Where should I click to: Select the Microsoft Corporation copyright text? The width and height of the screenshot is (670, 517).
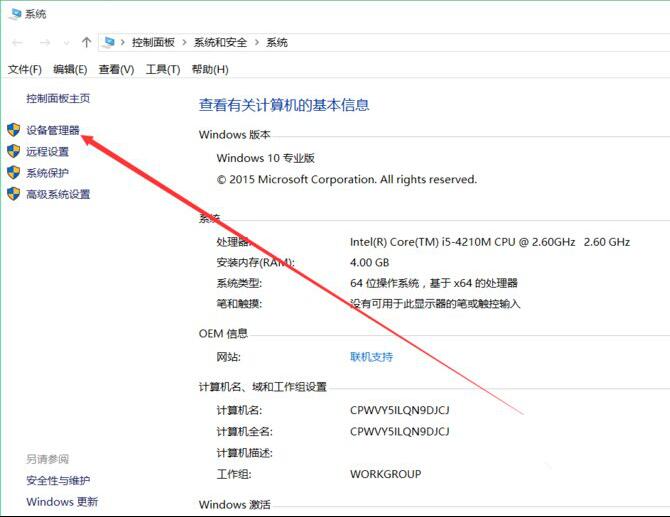tap(347, 179)
